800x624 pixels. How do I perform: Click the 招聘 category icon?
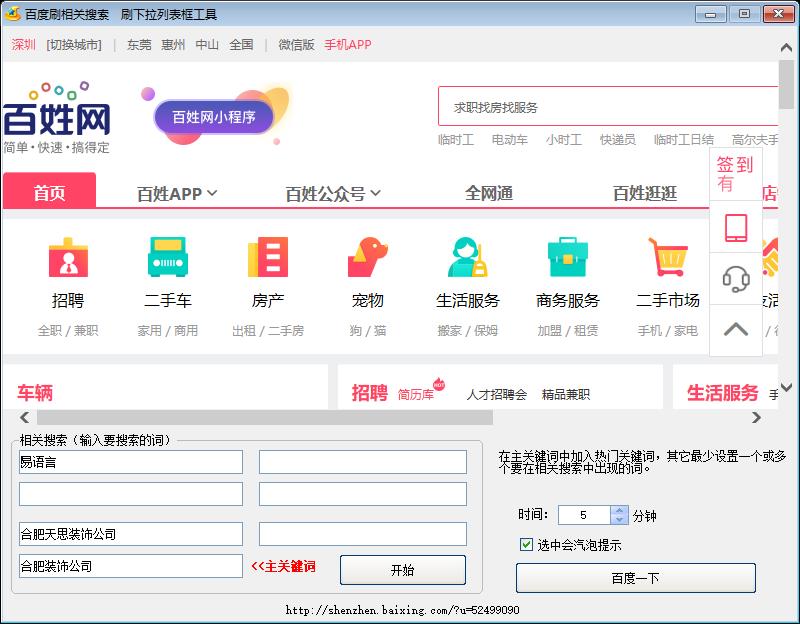tap(68, 257)
